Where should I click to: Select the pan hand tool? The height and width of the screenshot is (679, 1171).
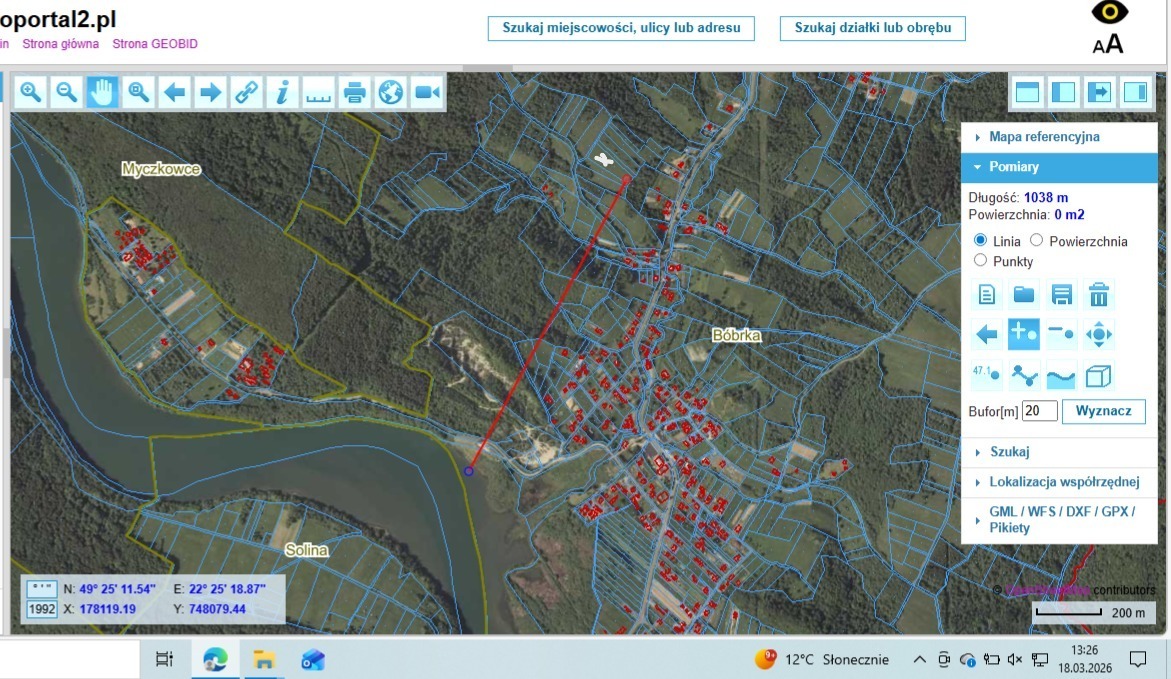tap(102, 93)
